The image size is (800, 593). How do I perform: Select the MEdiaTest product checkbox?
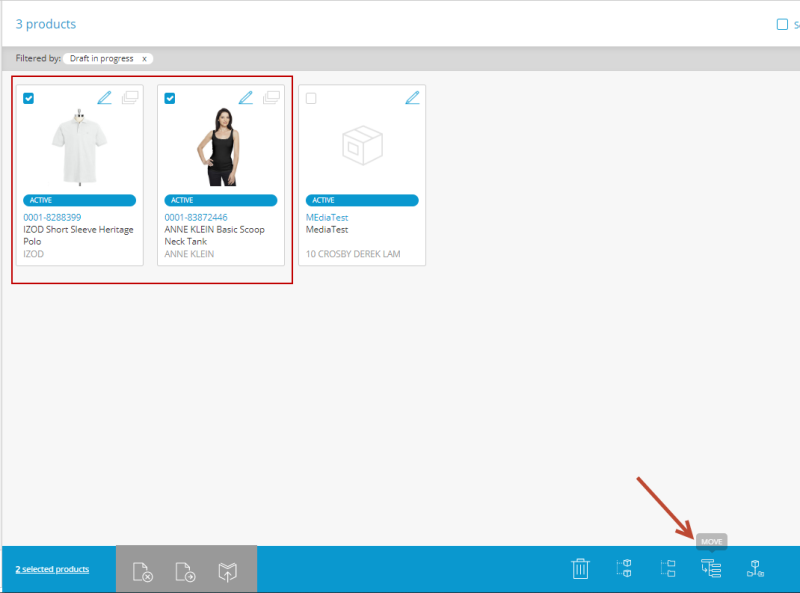tap(311, 98)
